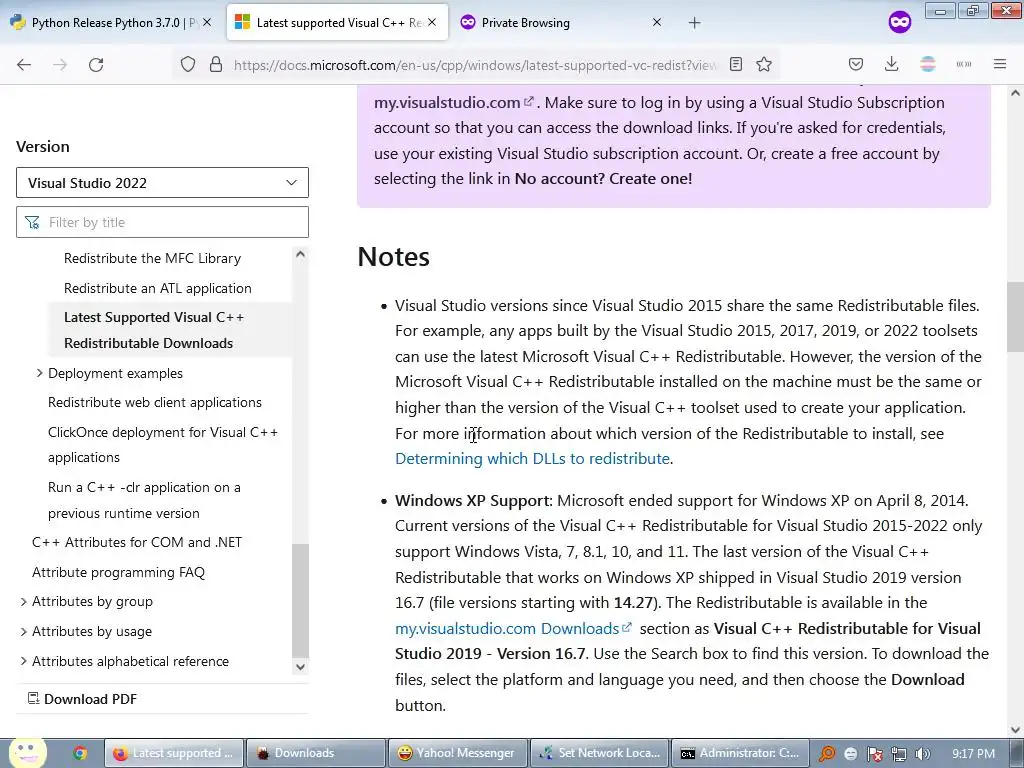Open Run a C++ -clr application article

[144, 500]
